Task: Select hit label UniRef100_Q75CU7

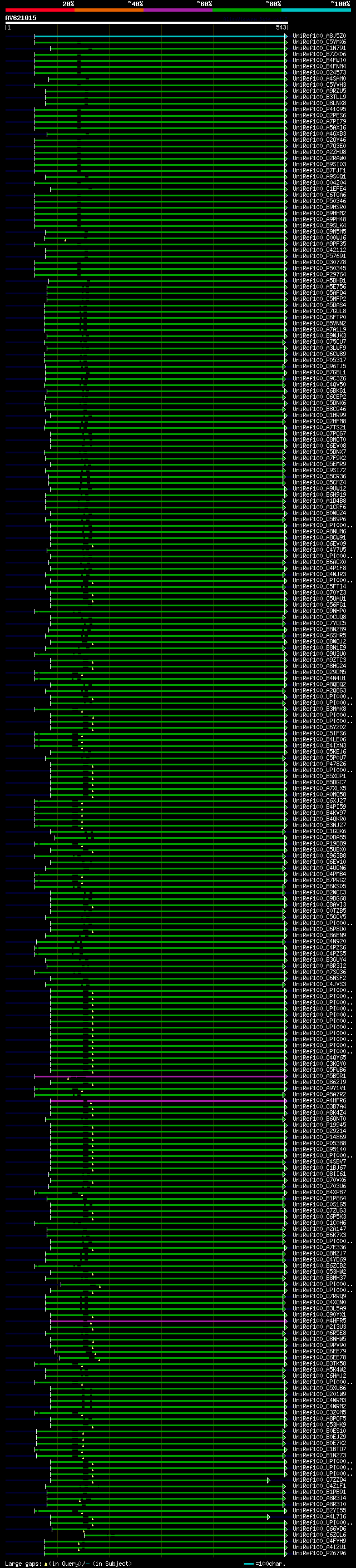Action: 319,342
